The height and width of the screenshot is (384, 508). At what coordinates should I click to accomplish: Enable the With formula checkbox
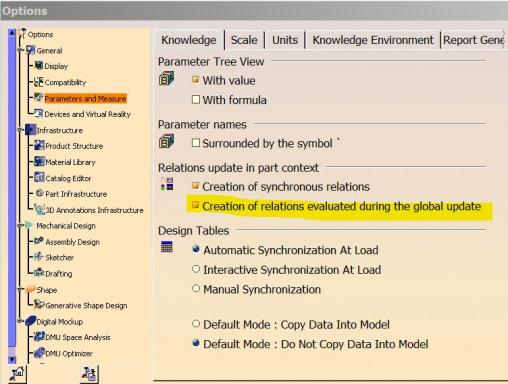point(196,99)
